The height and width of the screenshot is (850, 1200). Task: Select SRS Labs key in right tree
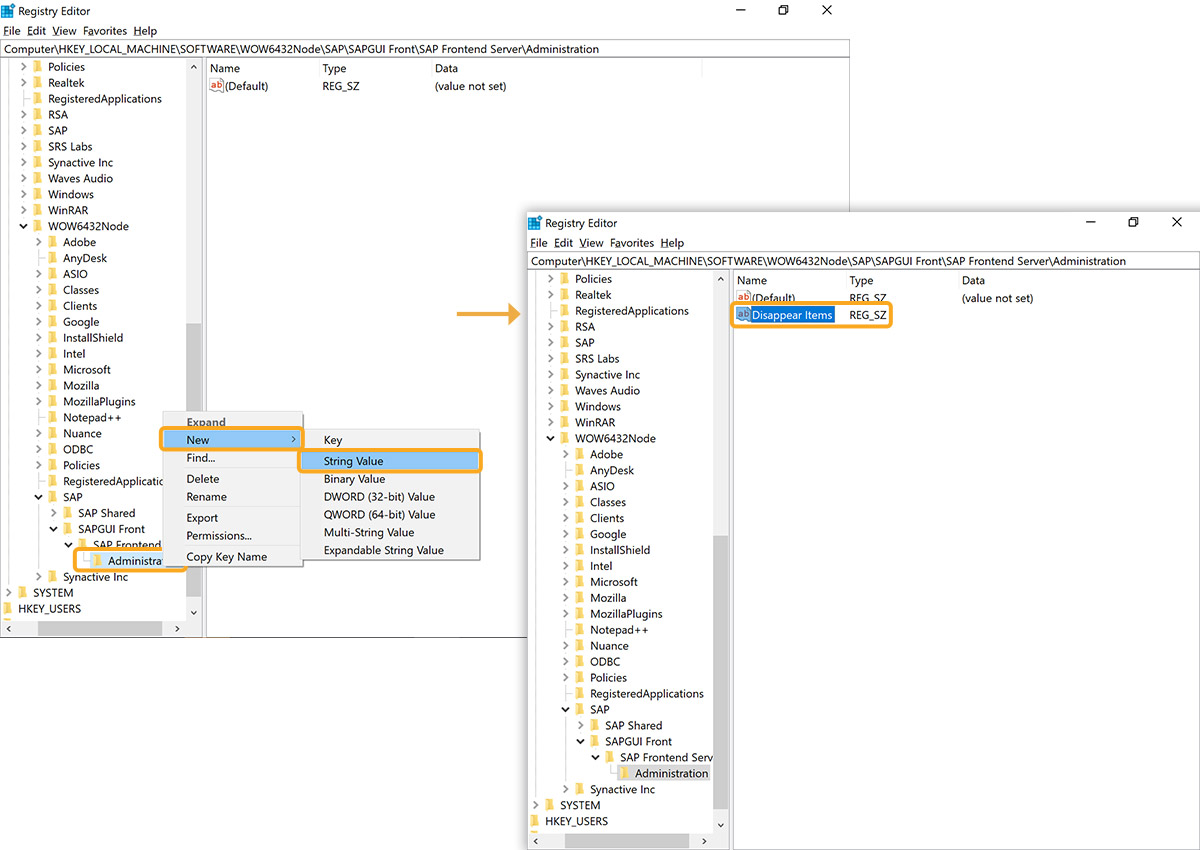tap(597, 359)
